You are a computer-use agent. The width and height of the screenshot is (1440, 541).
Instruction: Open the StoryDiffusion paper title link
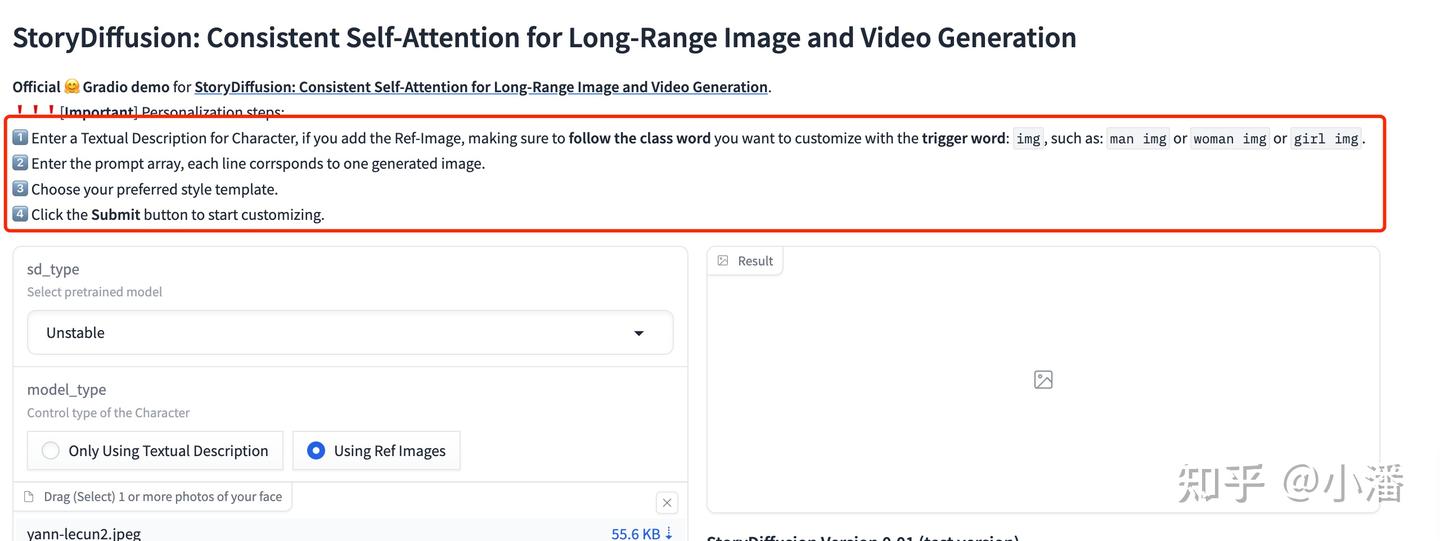[481, 87]
